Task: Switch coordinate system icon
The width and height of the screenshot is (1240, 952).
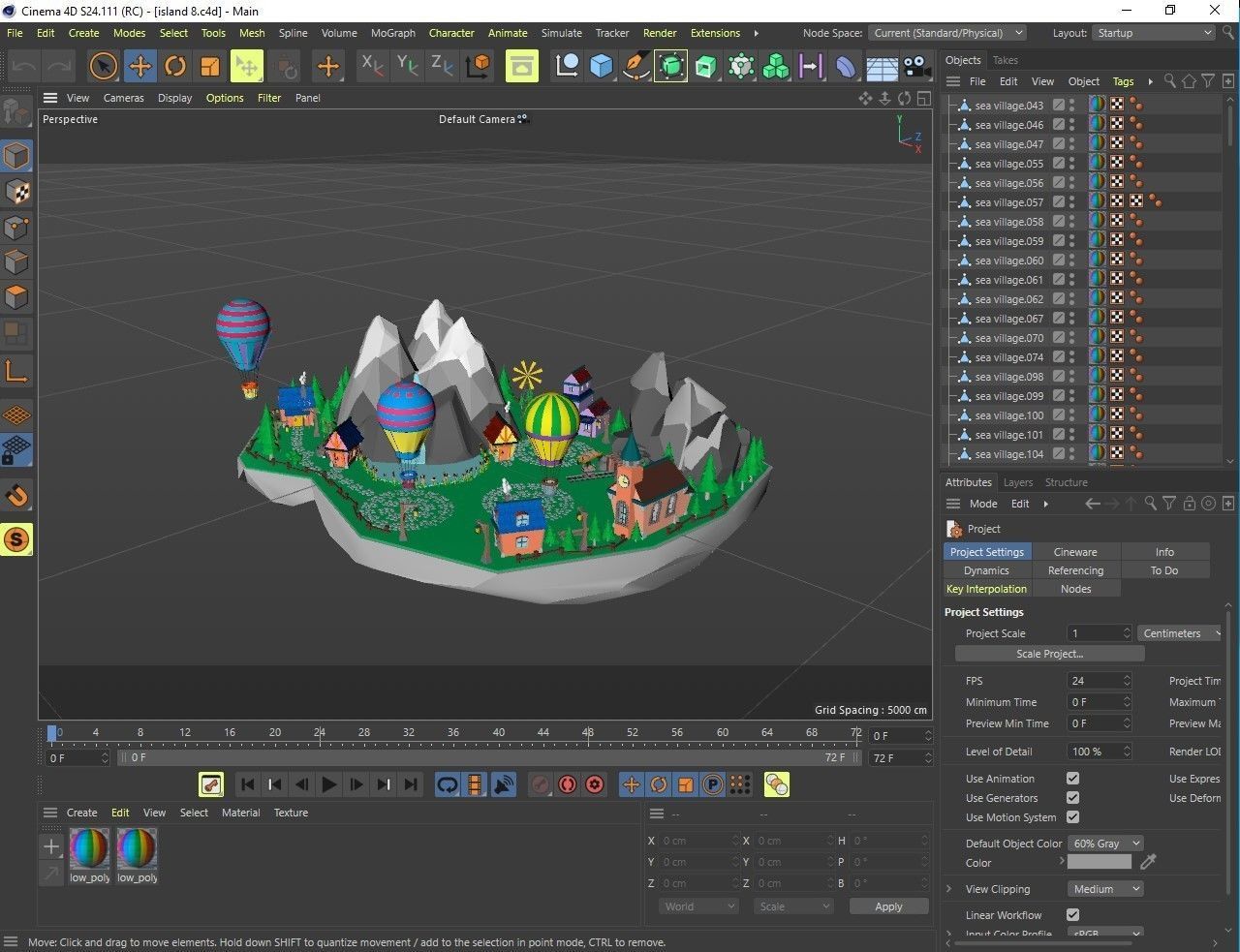Action: click(479, 66)
